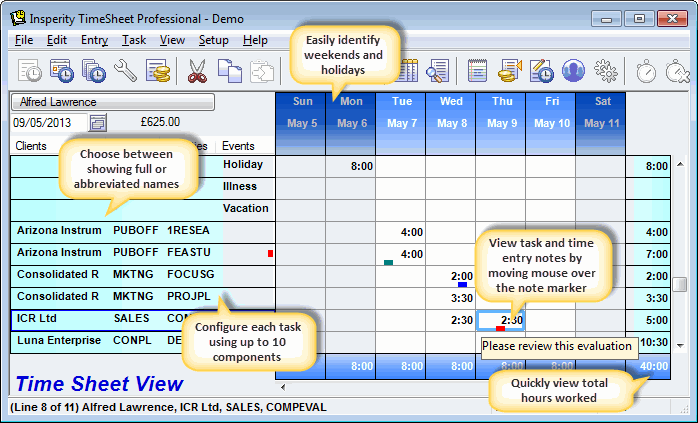Select the Vacation event row

(142, 210)
